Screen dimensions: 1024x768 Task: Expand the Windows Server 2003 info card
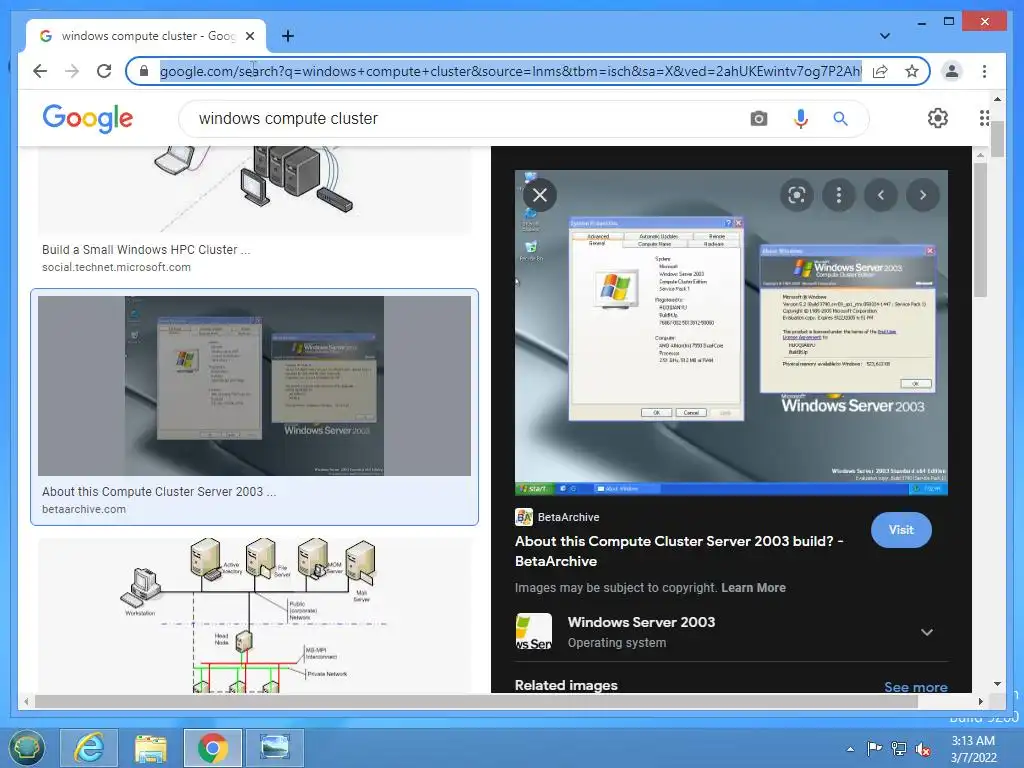coord(927,632)
